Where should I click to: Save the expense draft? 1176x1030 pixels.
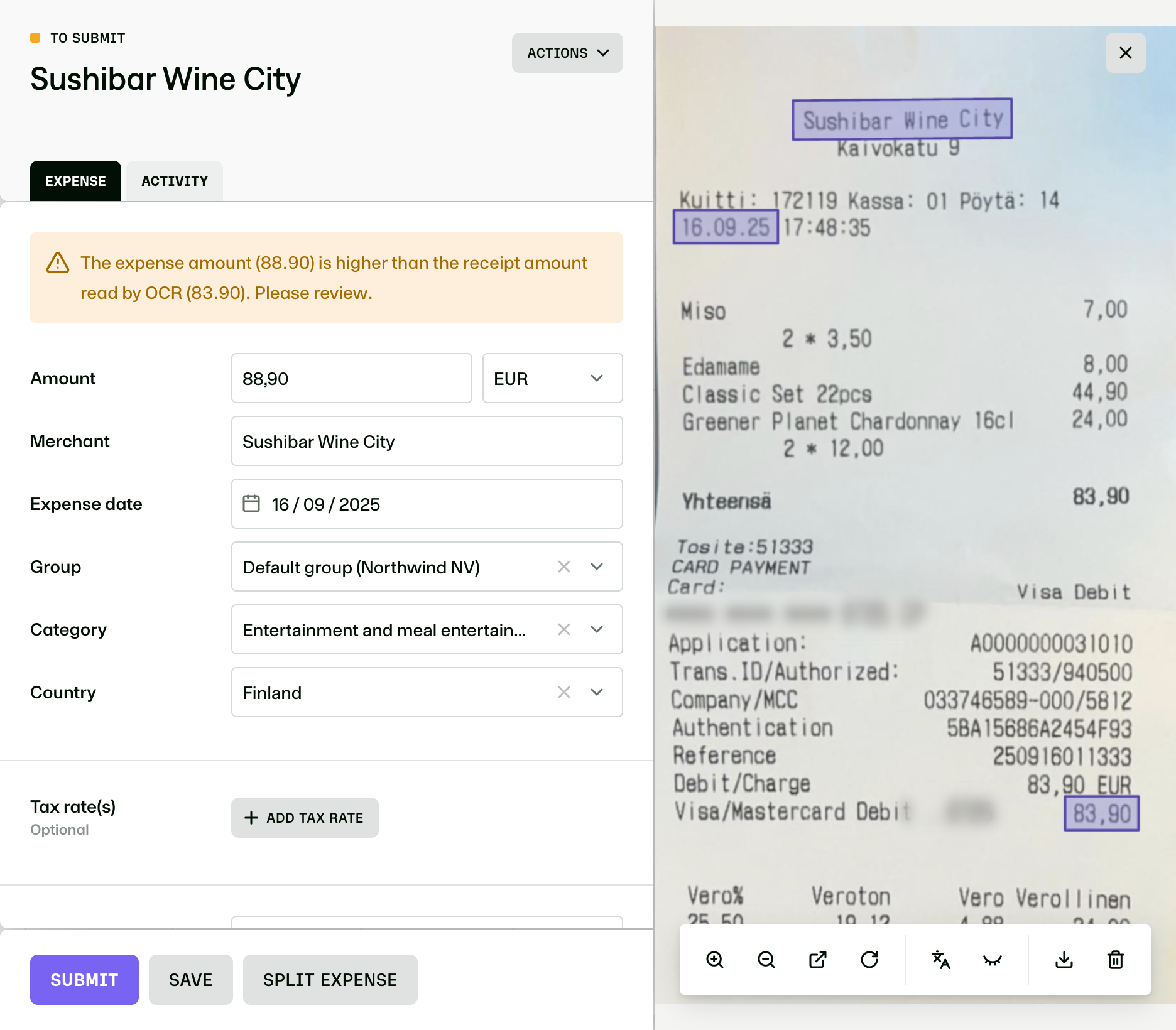(191, 980)
